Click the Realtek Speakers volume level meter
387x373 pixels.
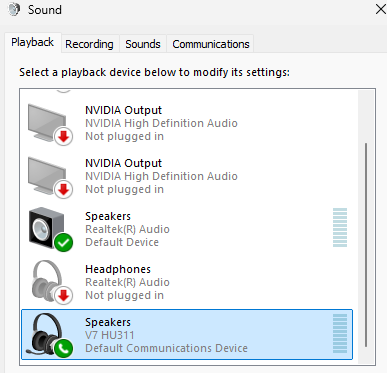(340, 228)
